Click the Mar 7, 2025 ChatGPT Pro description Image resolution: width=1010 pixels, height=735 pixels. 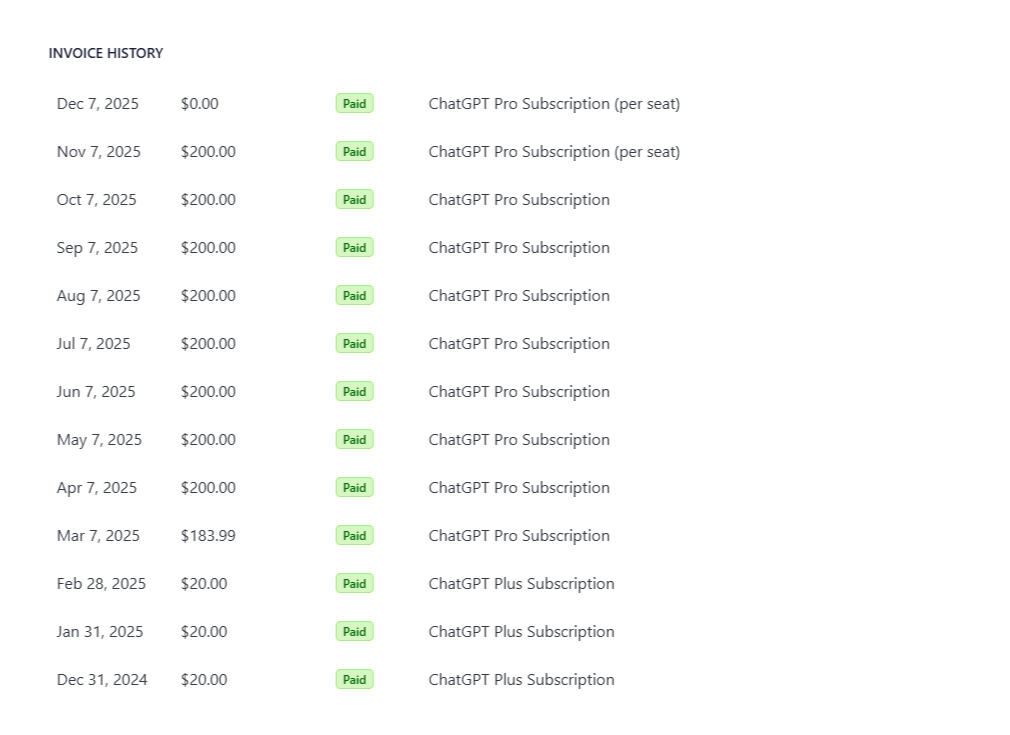point(519,536)
